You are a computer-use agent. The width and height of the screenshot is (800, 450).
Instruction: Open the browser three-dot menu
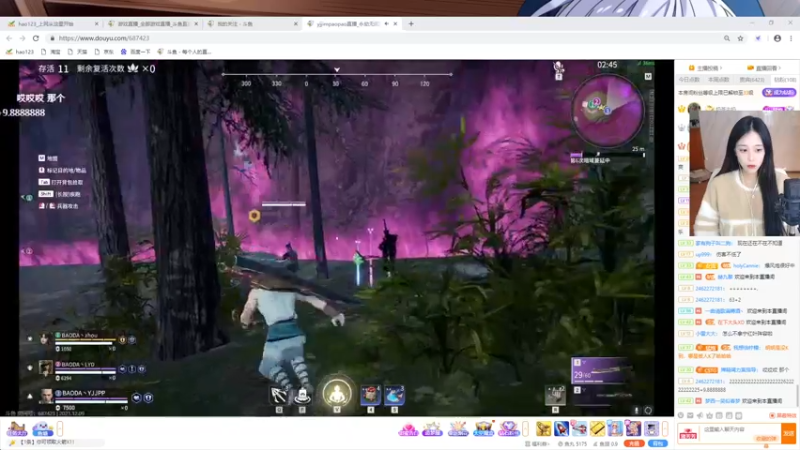[x=791, y=38]
